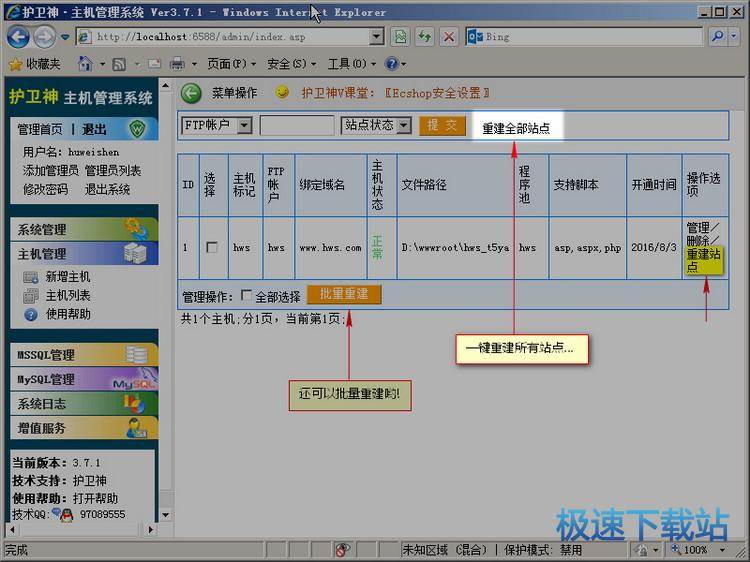Click the 主机列表 icon
Image resolution: width=750 pixels, height=562 pixels.
31,296
